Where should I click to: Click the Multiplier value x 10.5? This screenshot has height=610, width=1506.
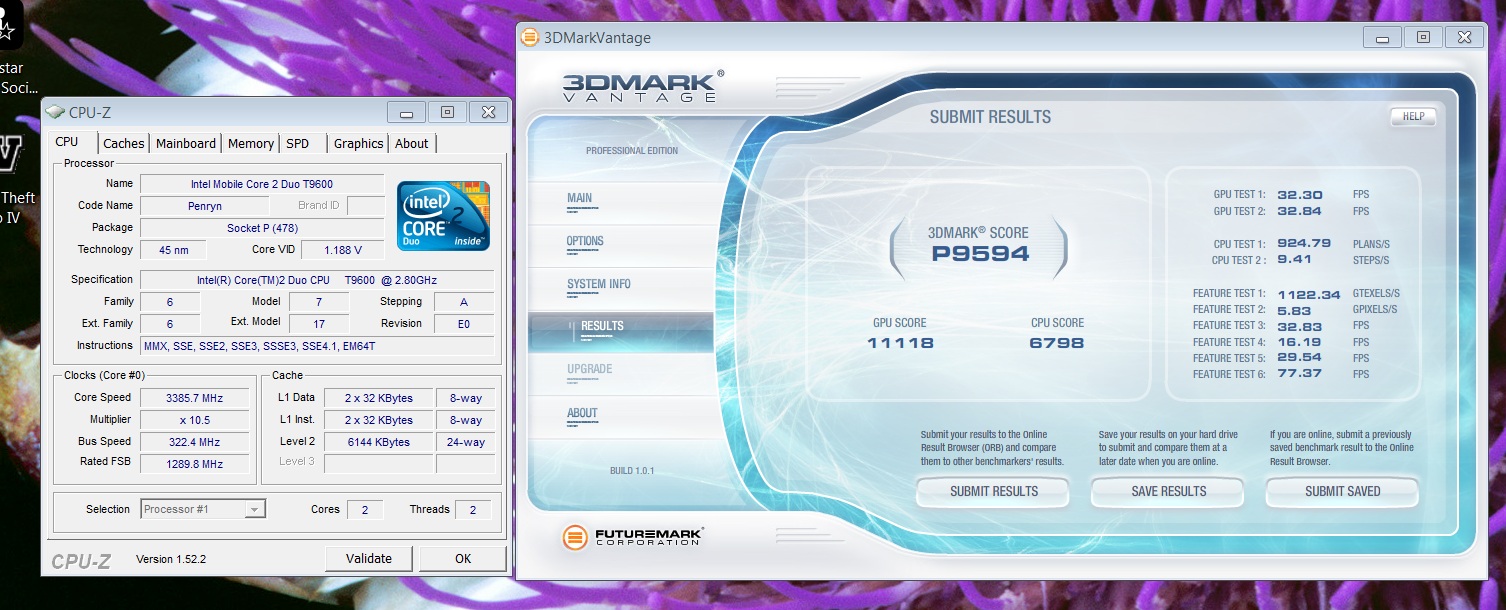195,420
